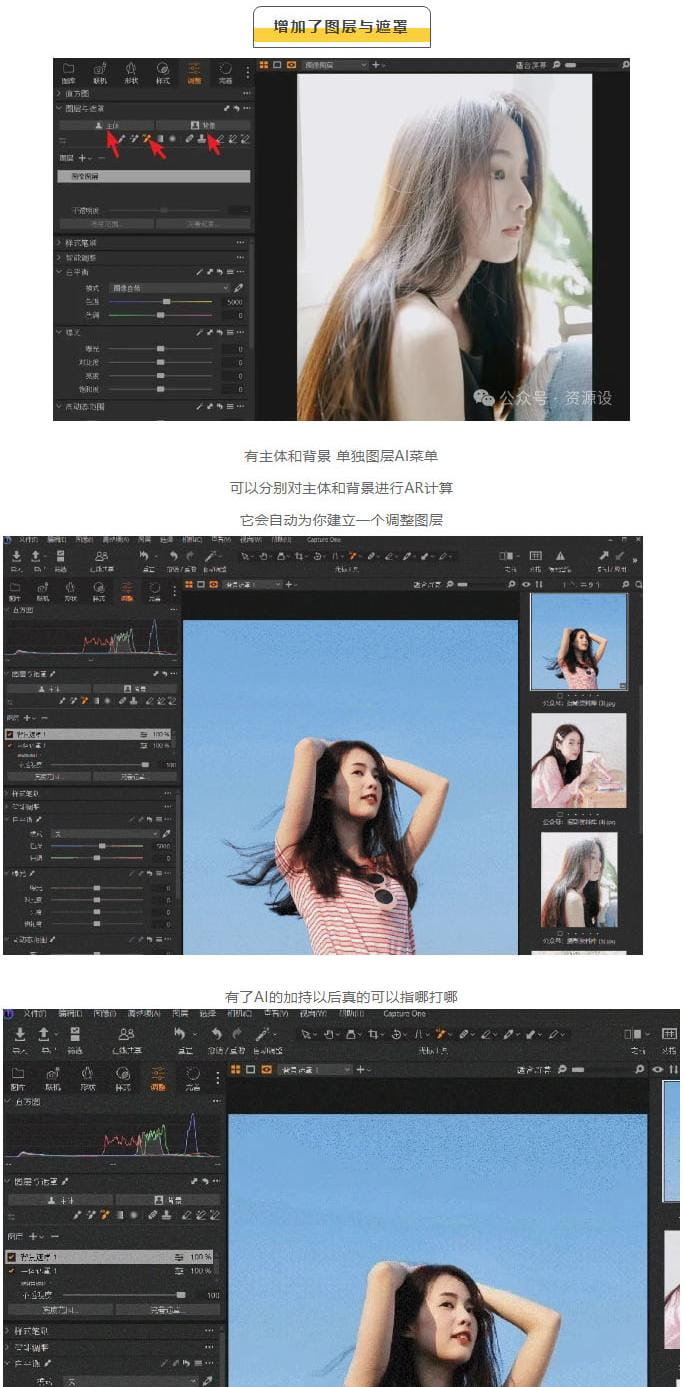Click the 背景 background mask button in top screenshot
This screenshot has width=684, height=1387.
tap(203, 125)
